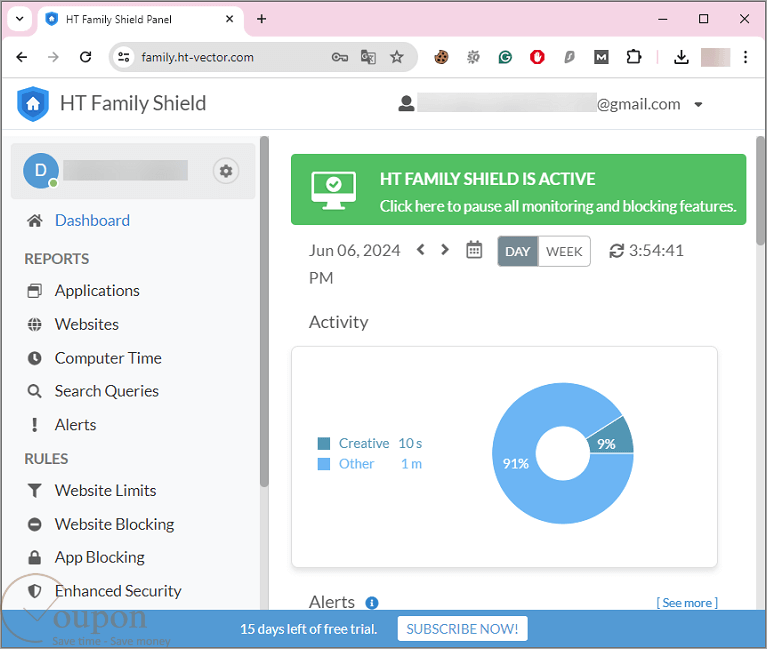Image resolution: width=767 pixels, height=649 pixels.
Task: Click the SUBSCRIBE NOW! button
Action: click(x=462, y=628)
